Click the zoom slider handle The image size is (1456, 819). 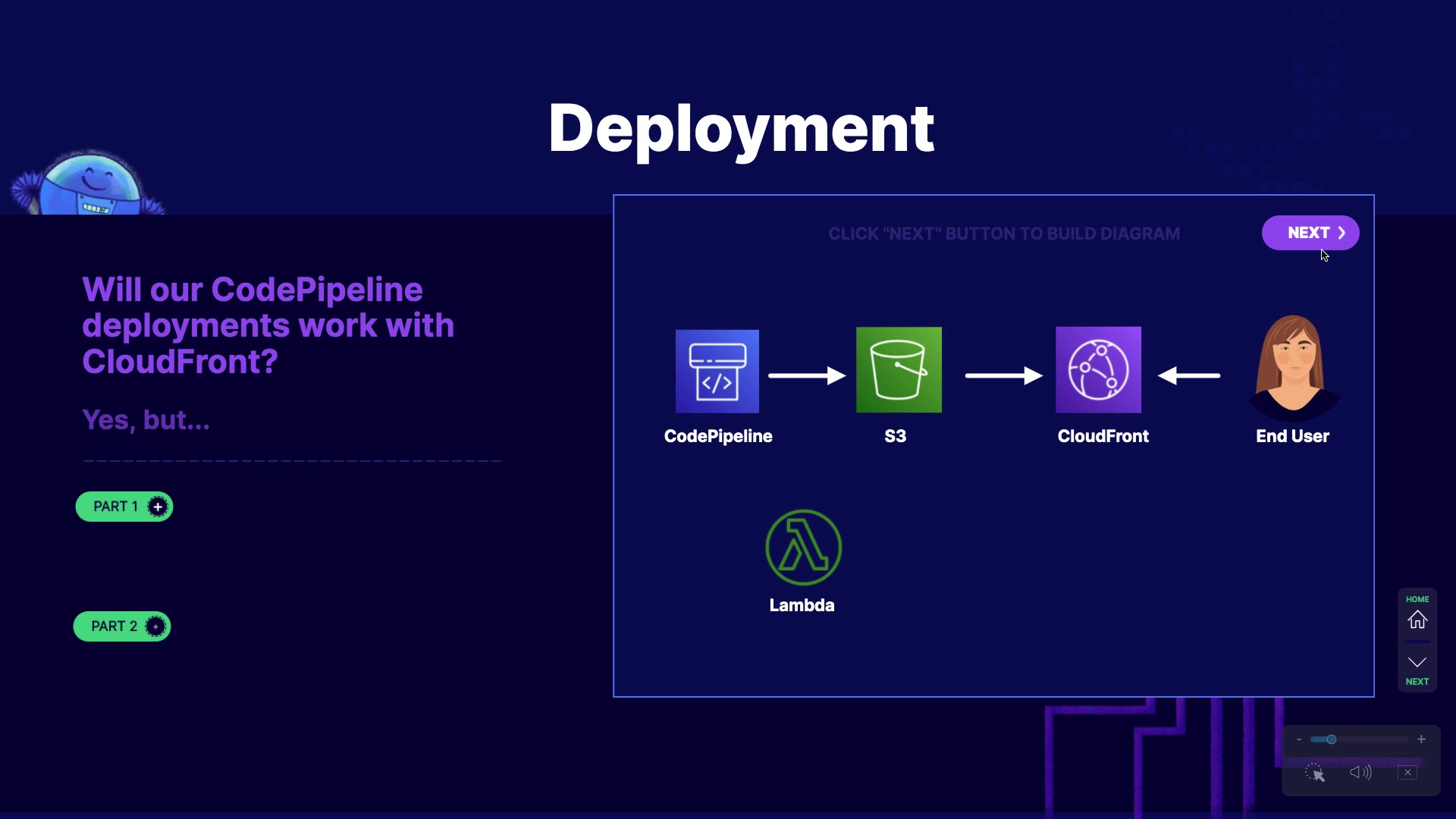[1331, 739]
